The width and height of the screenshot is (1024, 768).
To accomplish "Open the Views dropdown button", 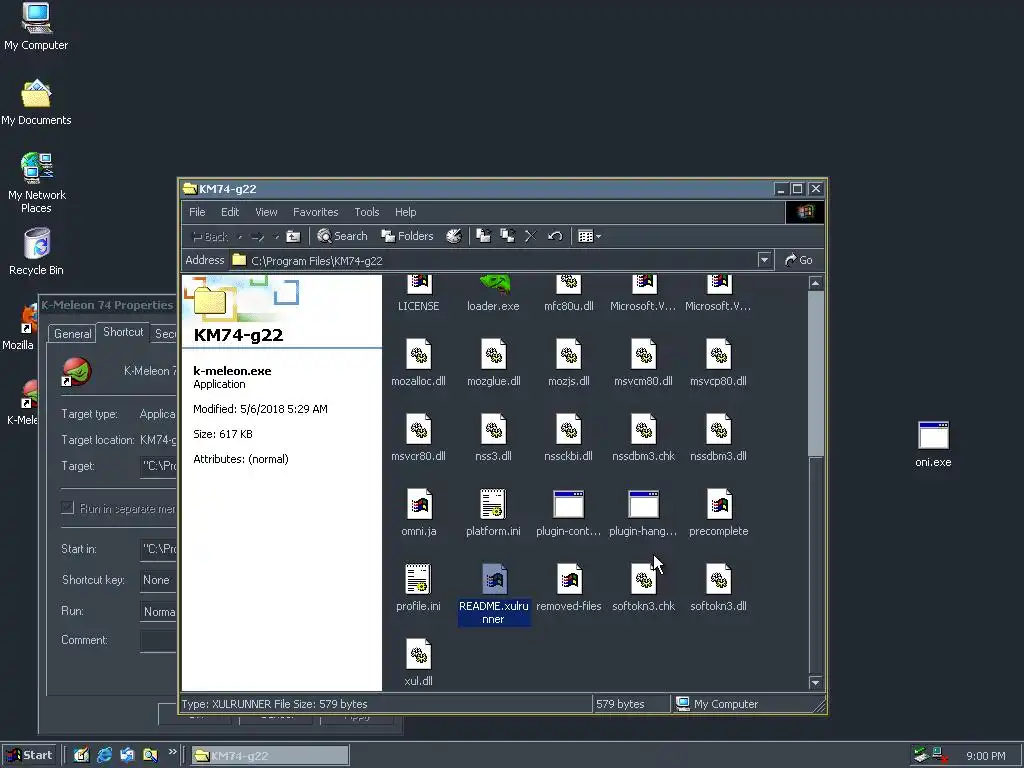I will pyautogui.click(x=589, y=236).
